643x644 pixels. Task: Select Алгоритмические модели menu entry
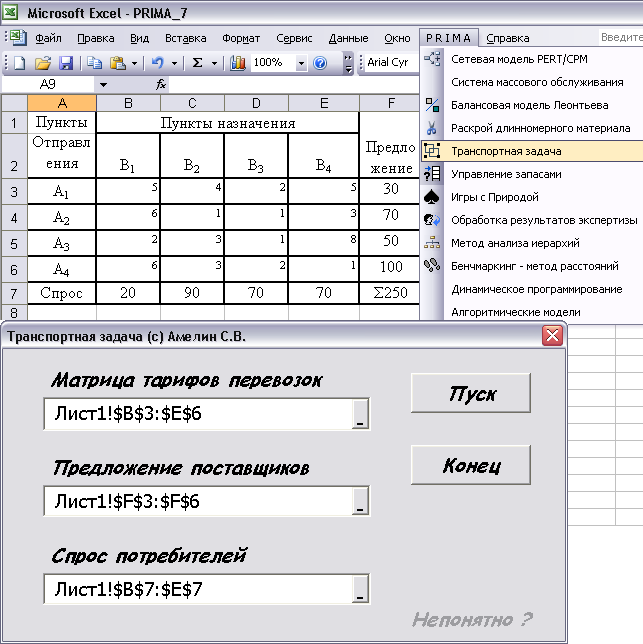532,312
